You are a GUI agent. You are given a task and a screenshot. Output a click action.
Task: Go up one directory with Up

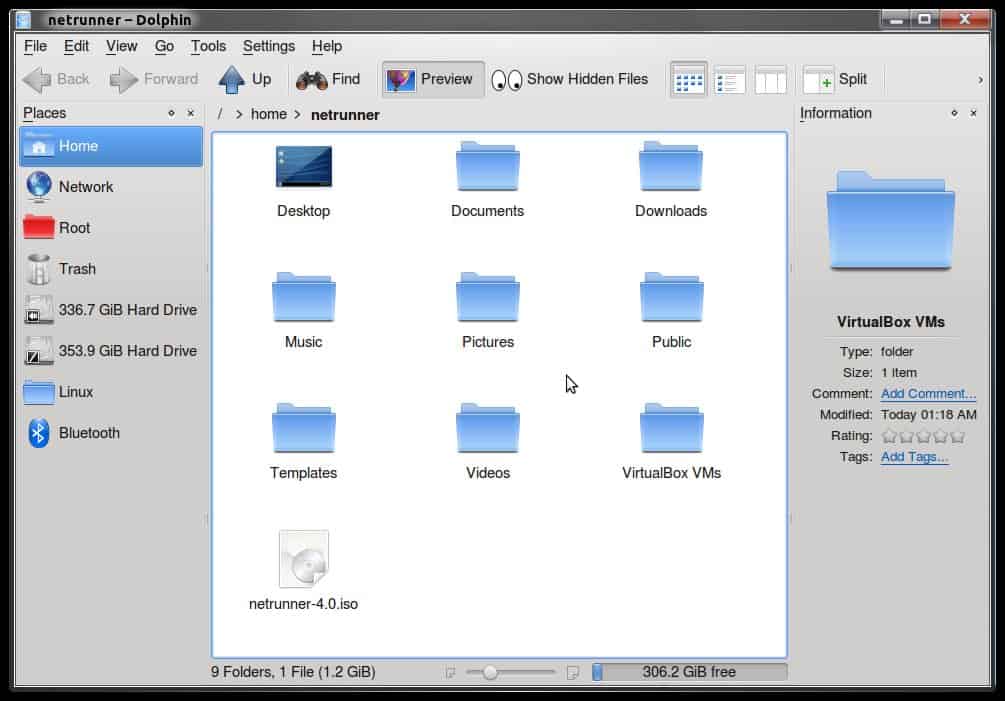[x=245, y=79]
